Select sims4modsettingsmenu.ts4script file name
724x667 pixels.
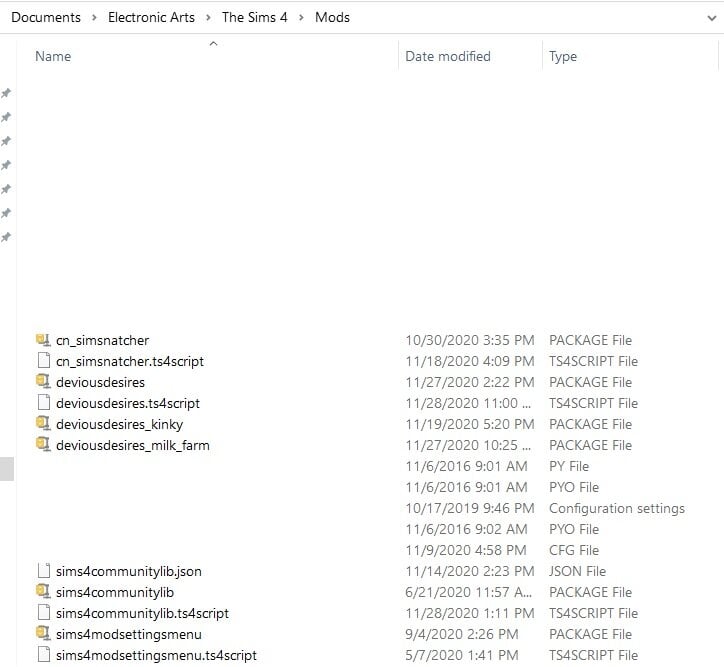pyautogui.click(x=156, y=655)
